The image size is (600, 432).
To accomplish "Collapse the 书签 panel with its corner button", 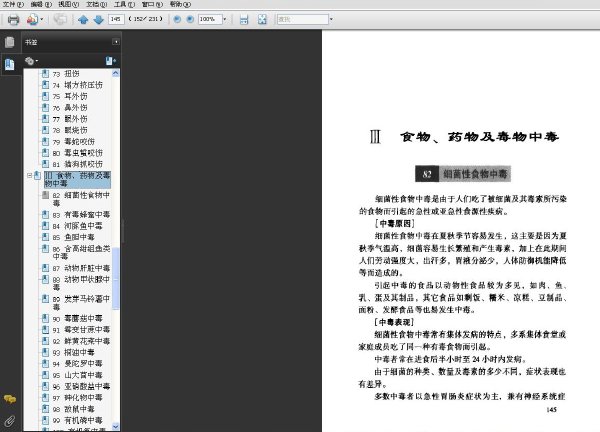I will 116,42.
